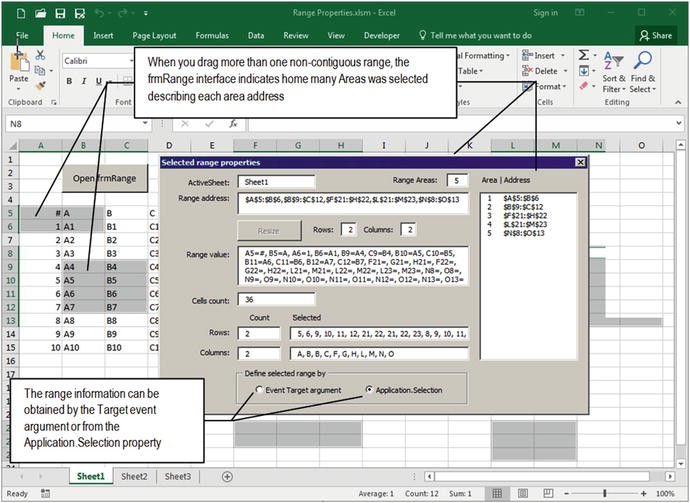Image resolution: width=690 pixels, height=503 pixels.
Task: Click the AutoSum sigma icon
Action: coord(584,55)
